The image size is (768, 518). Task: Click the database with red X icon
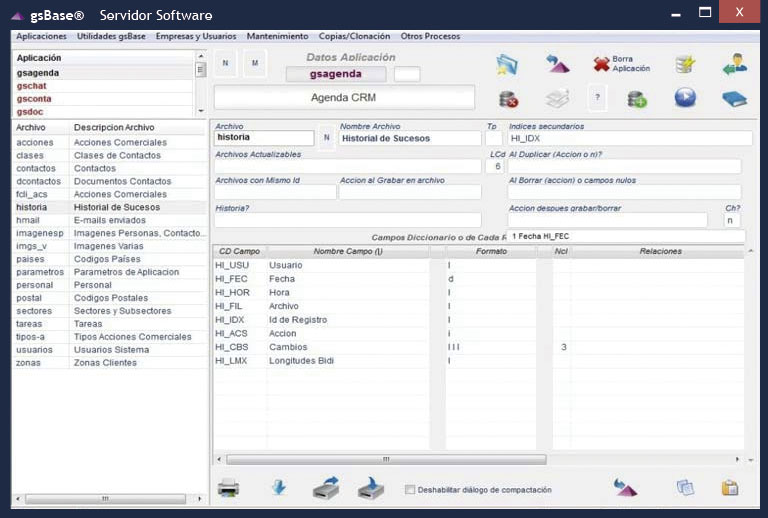pyautogui.click(x=508, y=99)
